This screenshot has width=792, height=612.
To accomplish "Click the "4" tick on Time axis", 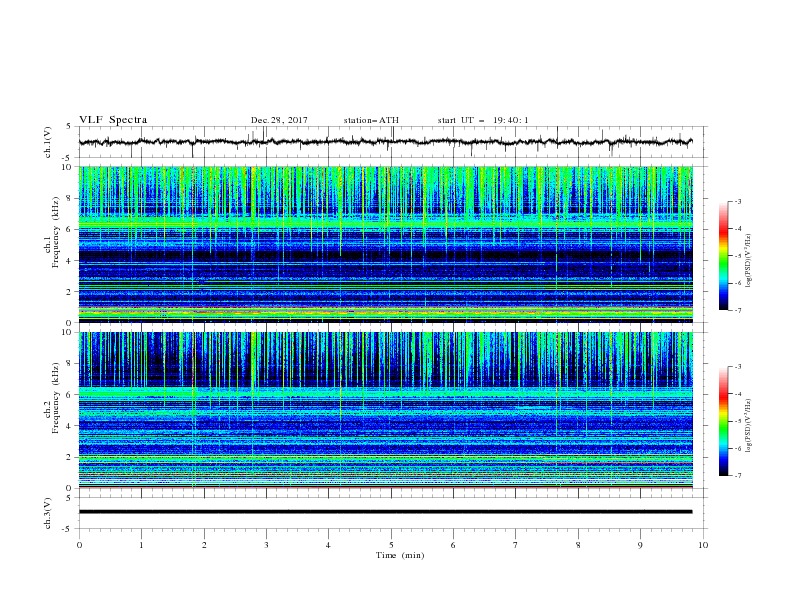I will point(328,545).
